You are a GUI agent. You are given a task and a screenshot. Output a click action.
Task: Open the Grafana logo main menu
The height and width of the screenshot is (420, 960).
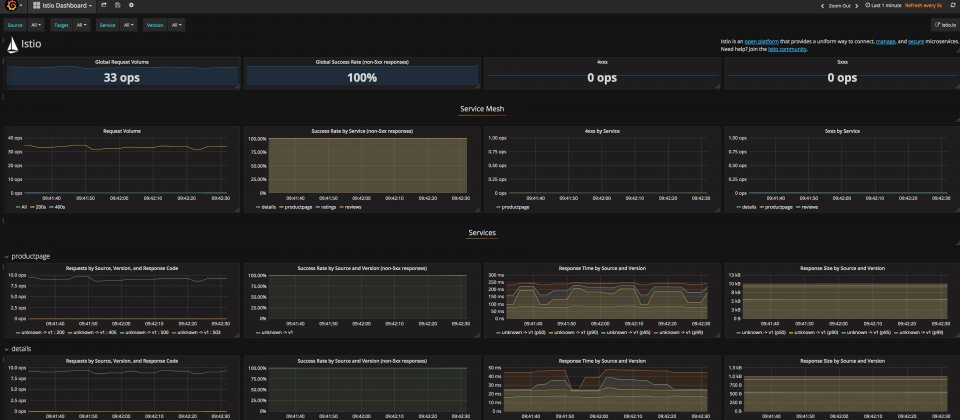point(13,6)
